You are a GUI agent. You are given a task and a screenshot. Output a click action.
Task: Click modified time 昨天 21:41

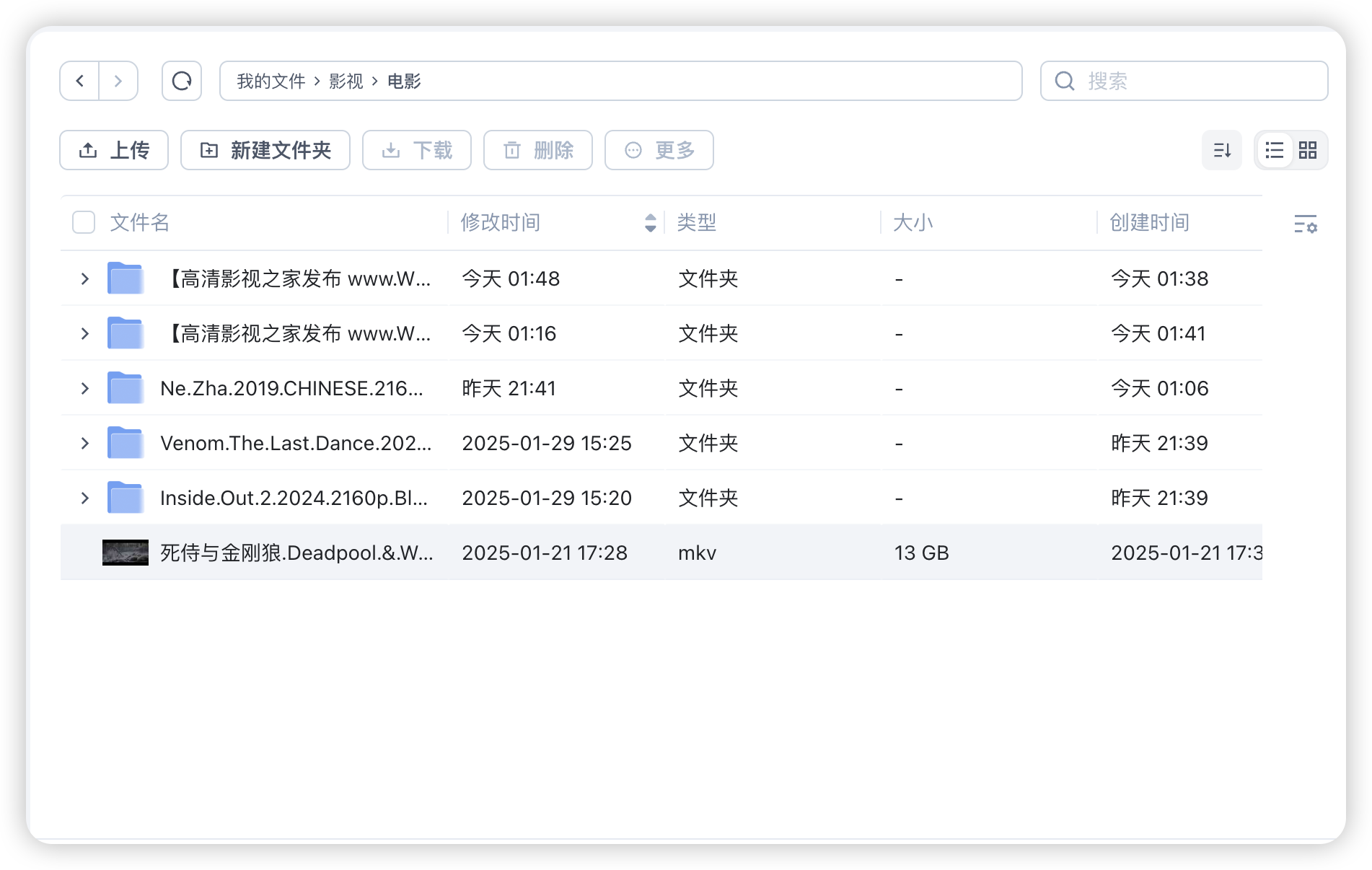coord(509,388)
